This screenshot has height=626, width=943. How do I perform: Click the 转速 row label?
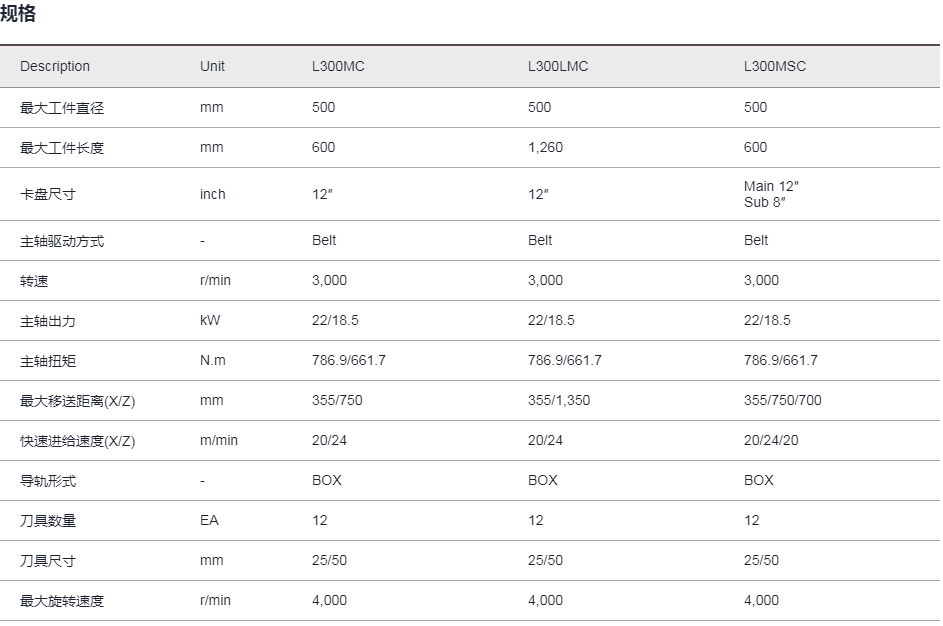34,281
